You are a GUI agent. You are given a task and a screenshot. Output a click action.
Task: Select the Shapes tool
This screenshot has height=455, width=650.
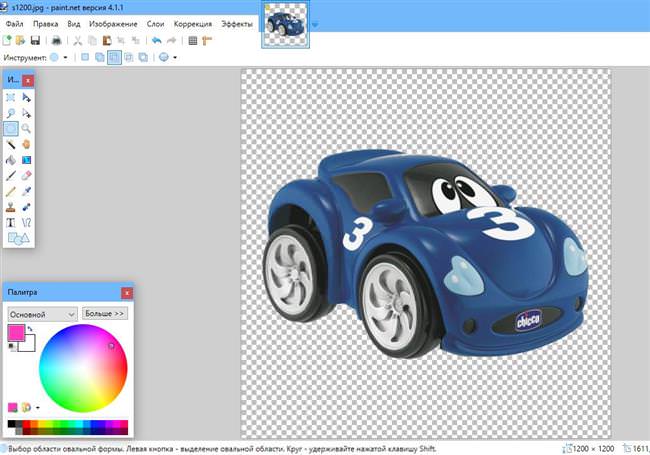pos(19,238)
